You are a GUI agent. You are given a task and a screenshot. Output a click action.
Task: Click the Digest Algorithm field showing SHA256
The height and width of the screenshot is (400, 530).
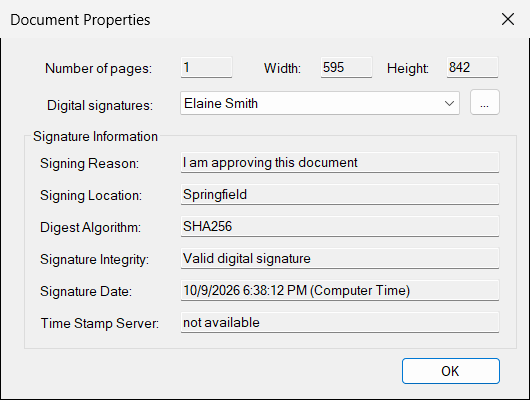[340, 226]
